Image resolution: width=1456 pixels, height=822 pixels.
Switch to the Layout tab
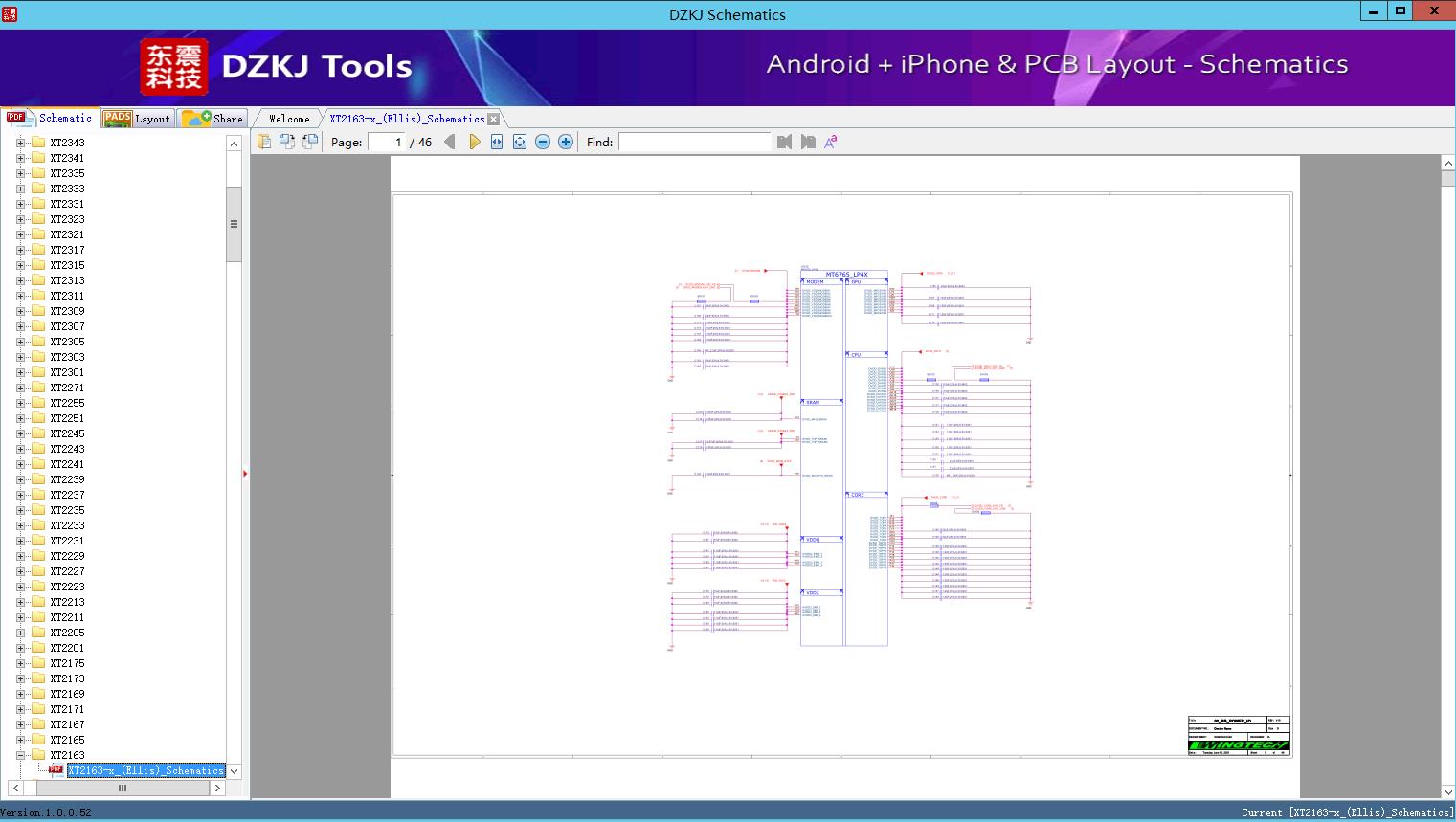(x=139, y=119)
